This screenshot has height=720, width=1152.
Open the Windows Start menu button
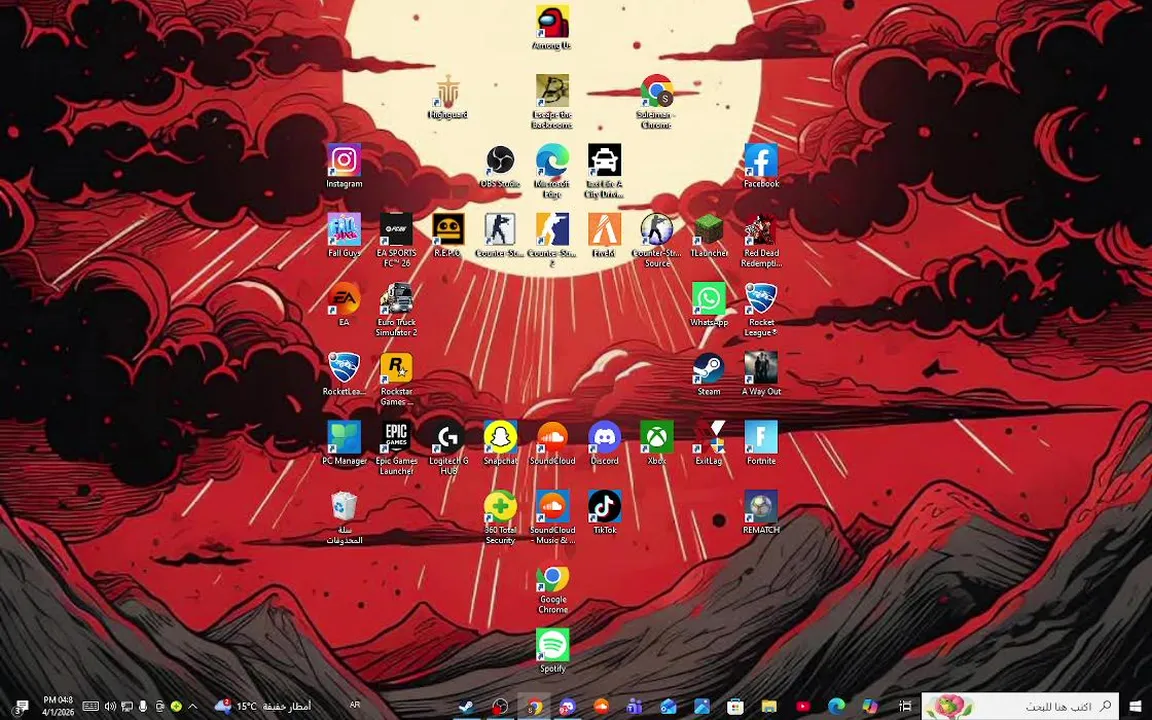tap(1136, 707)
